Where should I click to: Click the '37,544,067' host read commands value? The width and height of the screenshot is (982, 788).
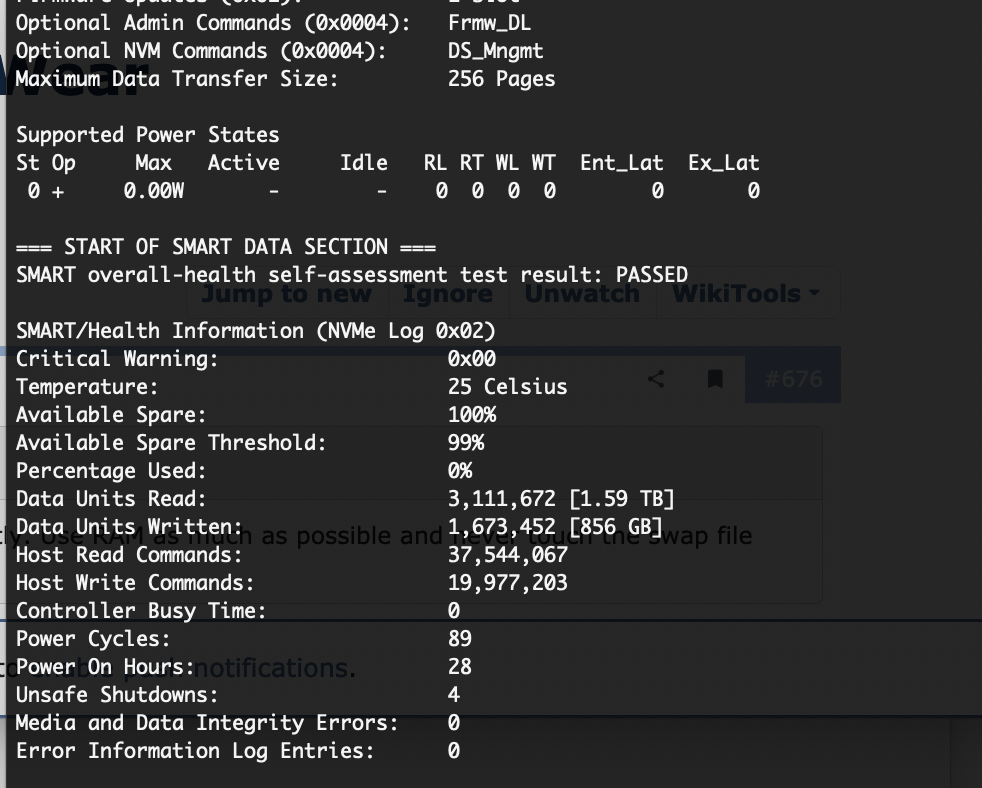click(507, 554)
